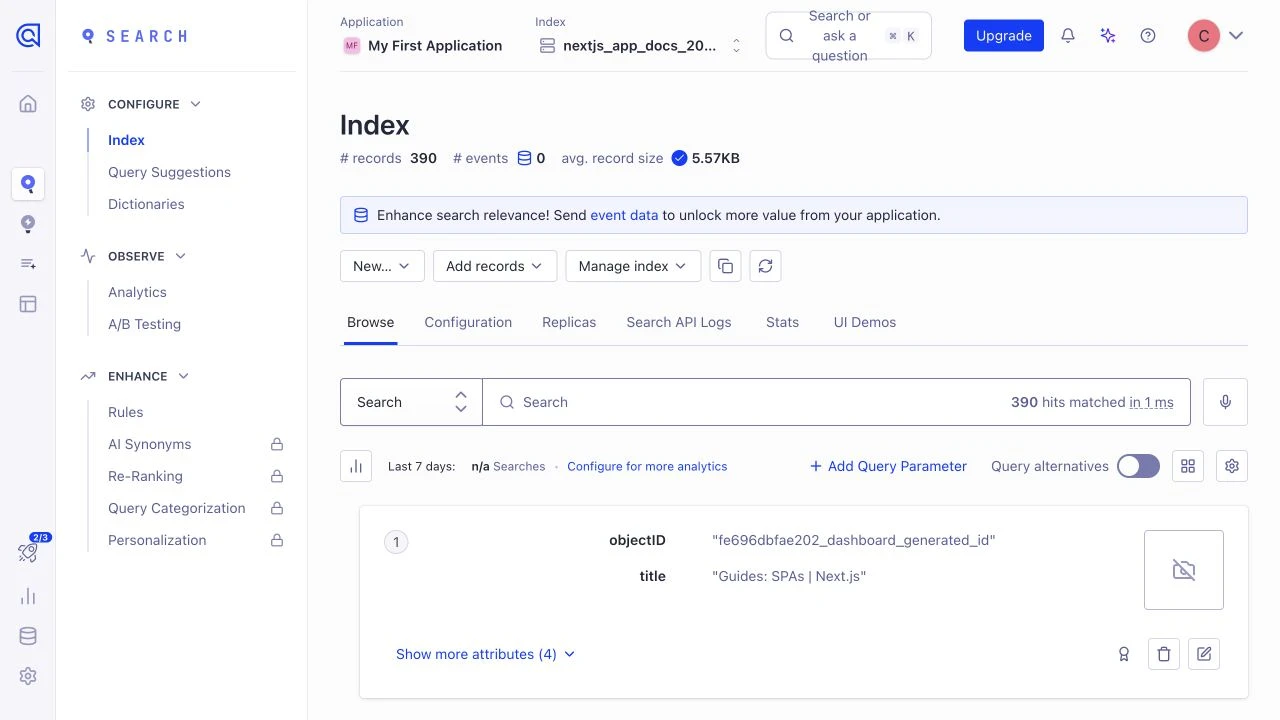The image size is (1280, 720).
Task: Open the index selector nextjs_app_docs
Action: [x=642, y=46]
